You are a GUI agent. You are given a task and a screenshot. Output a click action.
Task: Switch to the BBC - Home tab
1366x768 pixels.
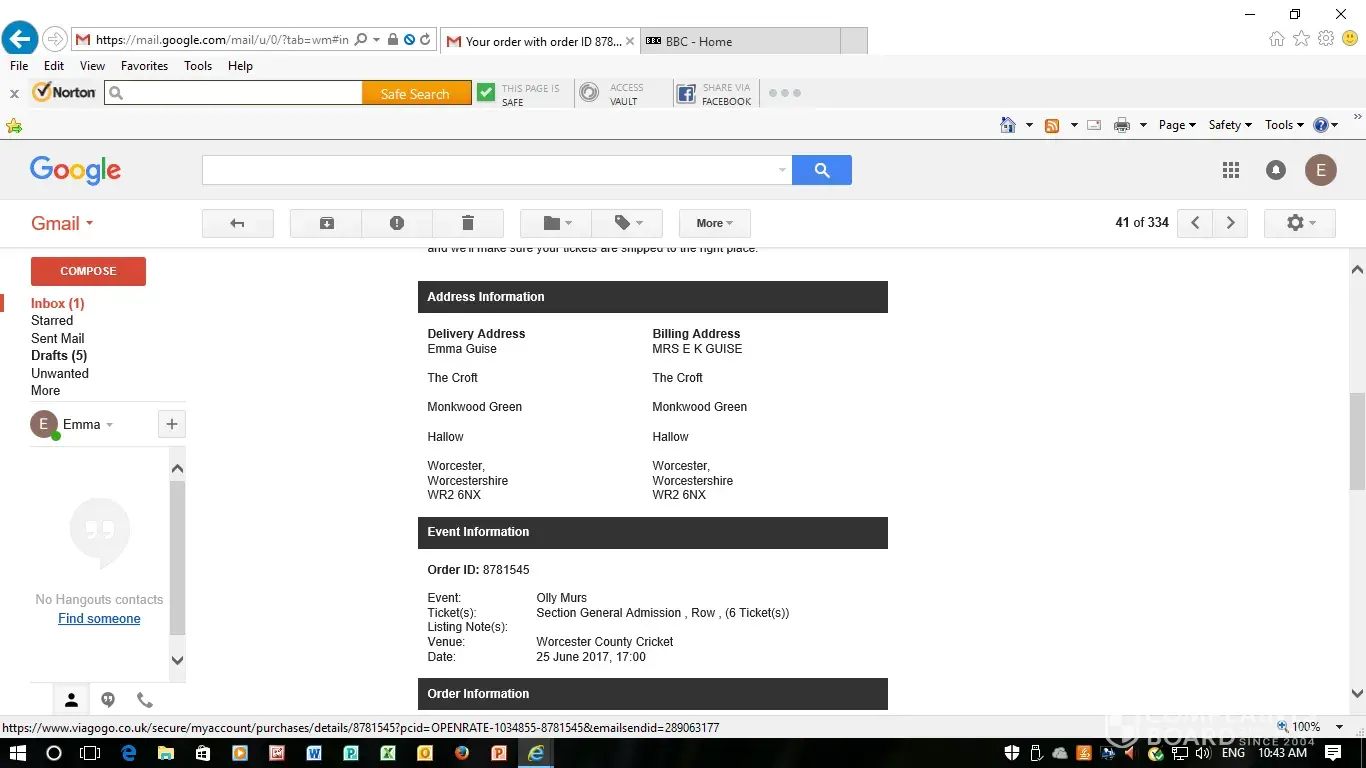click(740, 42)
